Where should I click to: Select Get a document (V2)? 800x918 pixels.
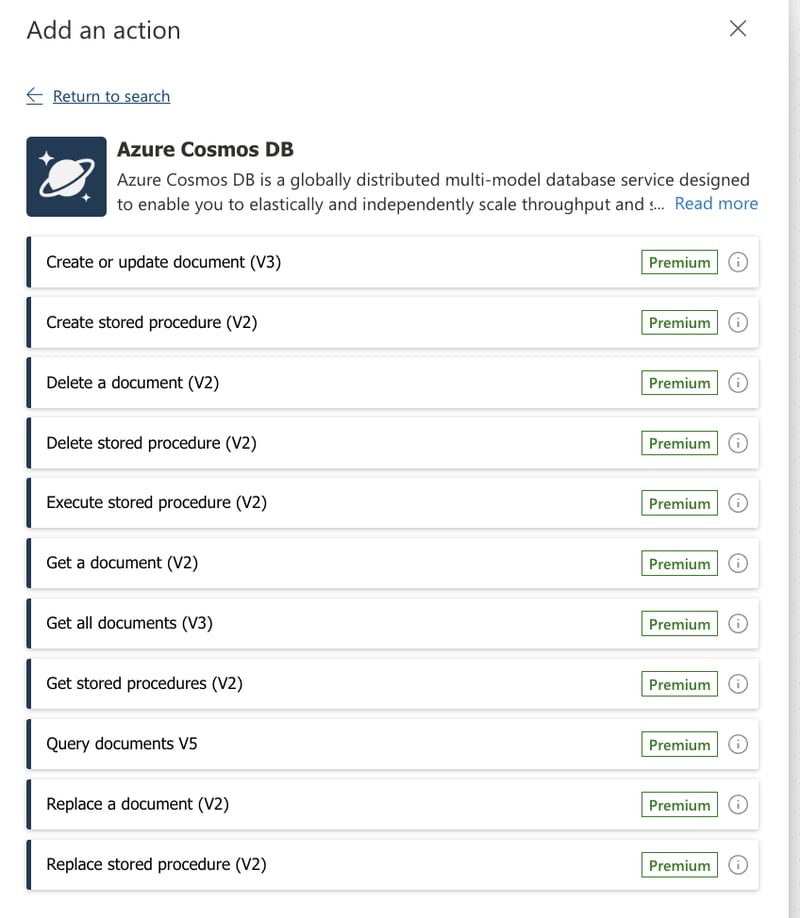122,563
